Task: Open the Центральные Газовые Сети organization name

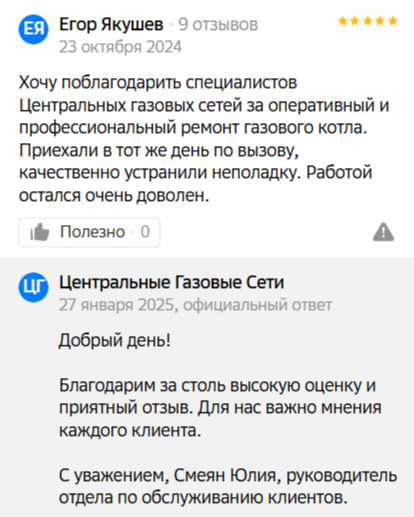Action: click(x=172, y=282)
